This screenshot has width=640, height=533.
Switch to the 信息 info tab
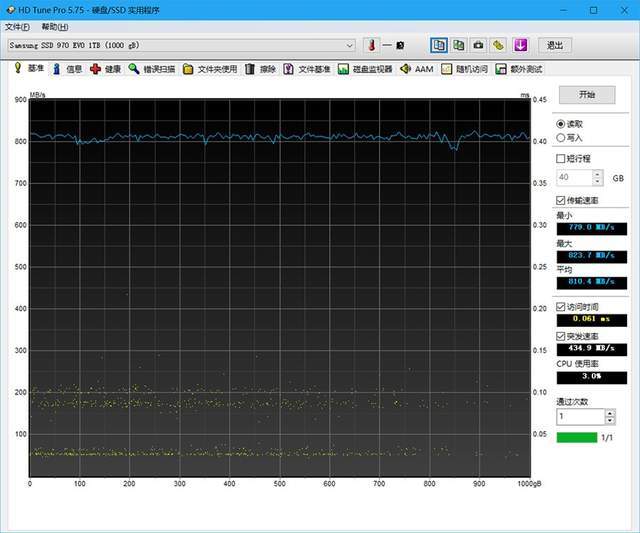pos(68,69)
